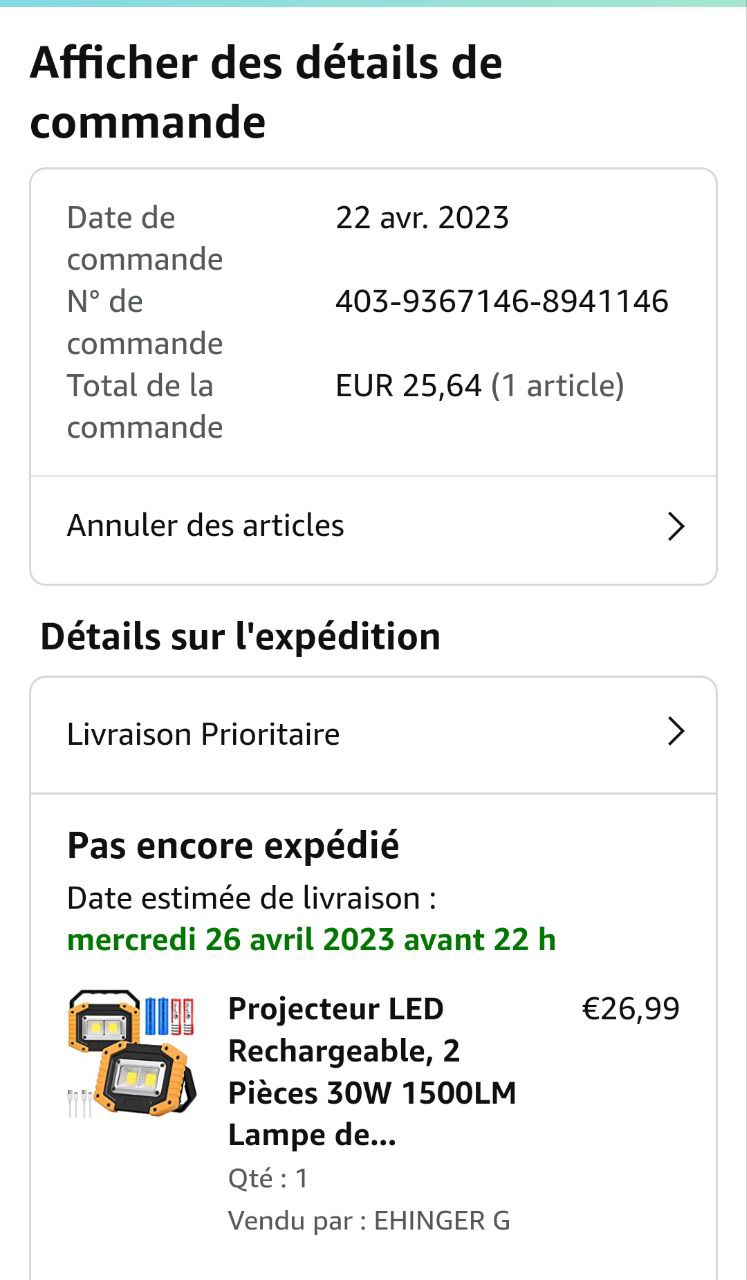
Task: Click the green estimated delivery date
Action: click(311, 940)
